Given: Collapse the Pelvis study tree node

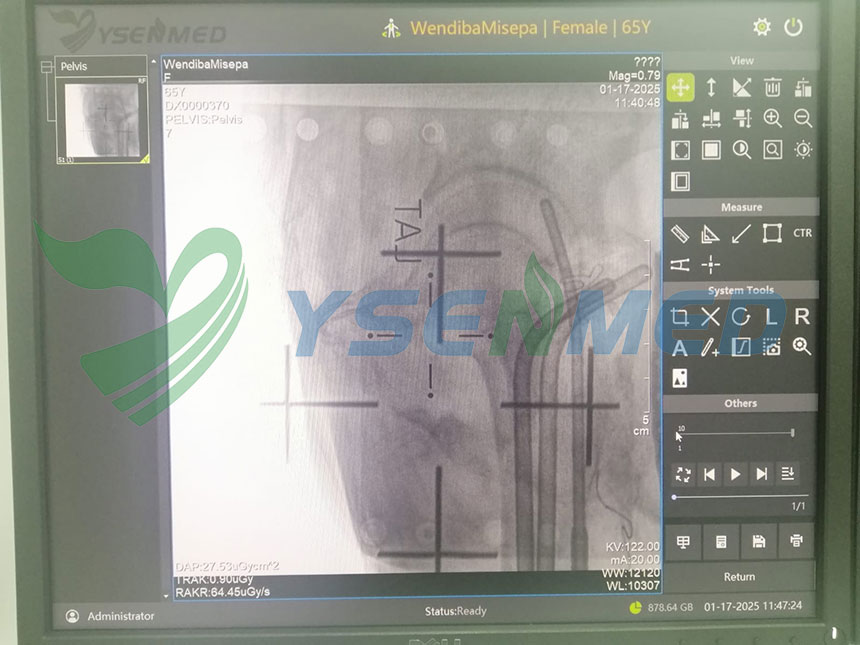Looking at the screenshot, I should [x=44, y=67].
